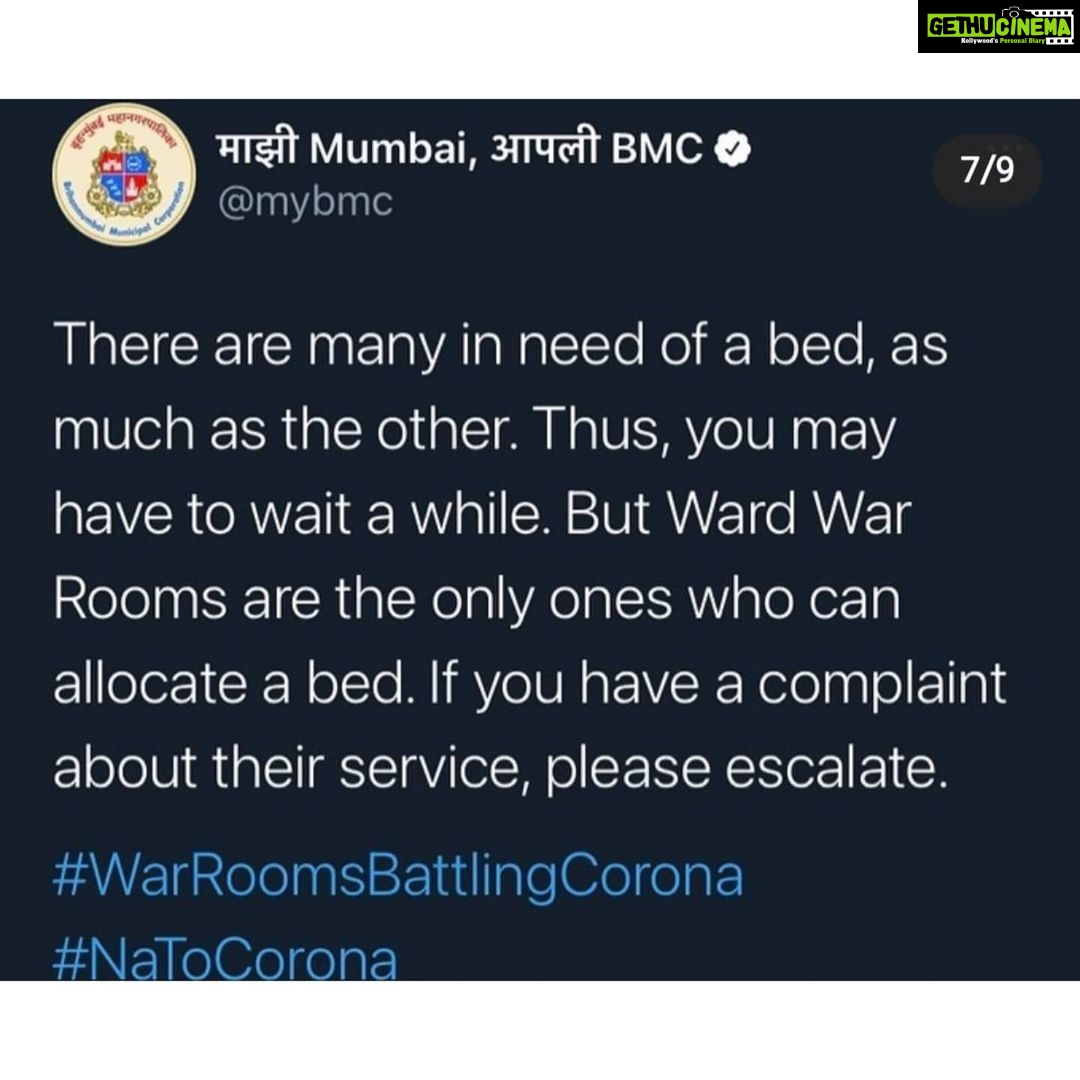Viewport: 1080px width, 1080px height.
Task: Click the Kollywood's Personal Diary tagline
Action: (1003, 41)
